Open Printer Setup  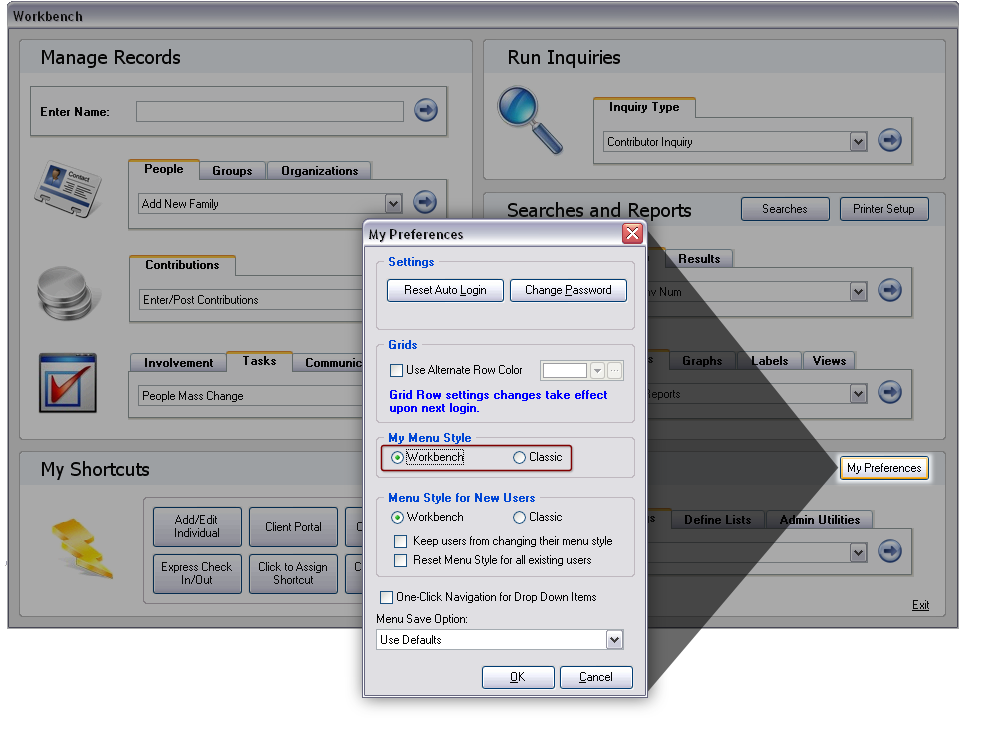pos(884,209)
